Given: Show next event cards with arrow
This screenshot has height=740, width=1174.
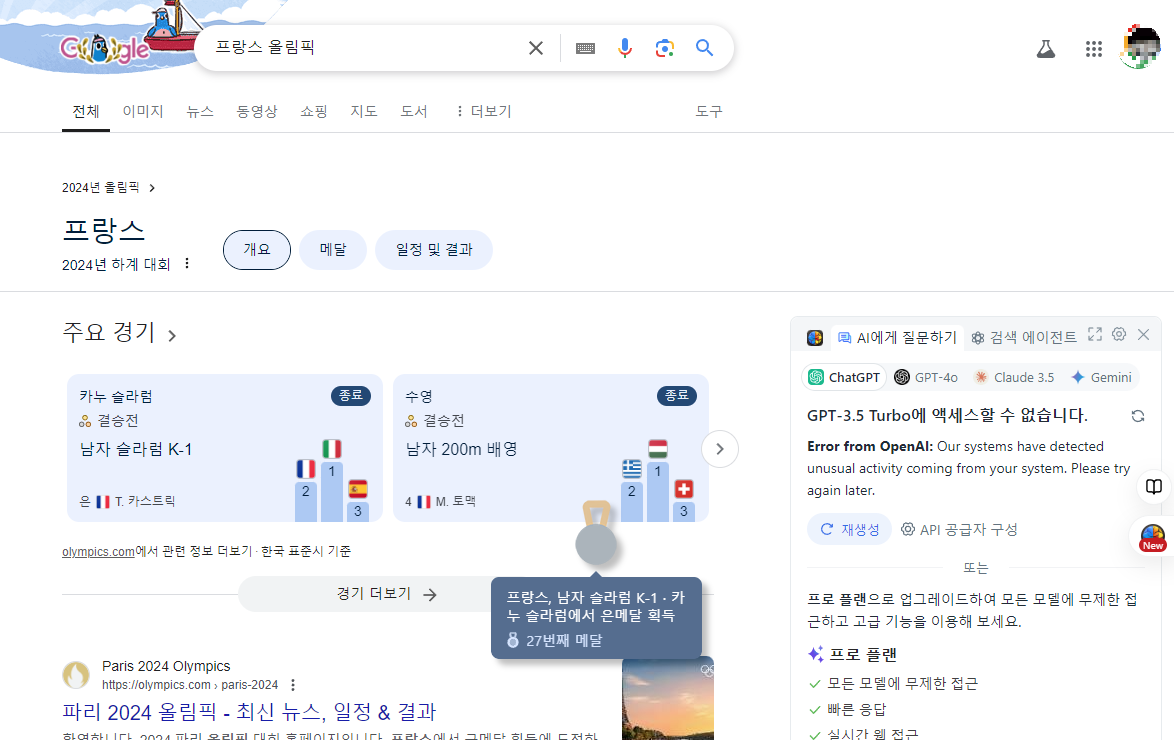Looking at the screenshot, I should click(720, 449).
